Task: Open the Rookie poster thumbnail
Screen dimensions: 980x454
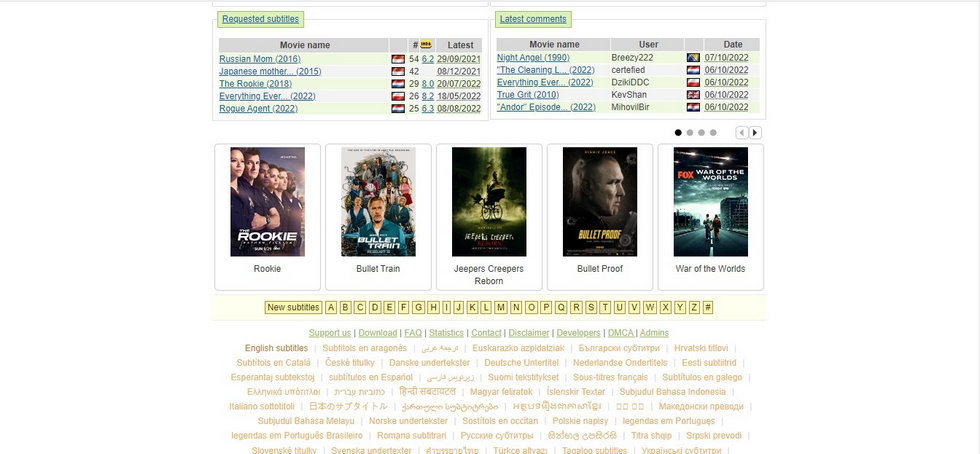Action: (x=268, y=202)
